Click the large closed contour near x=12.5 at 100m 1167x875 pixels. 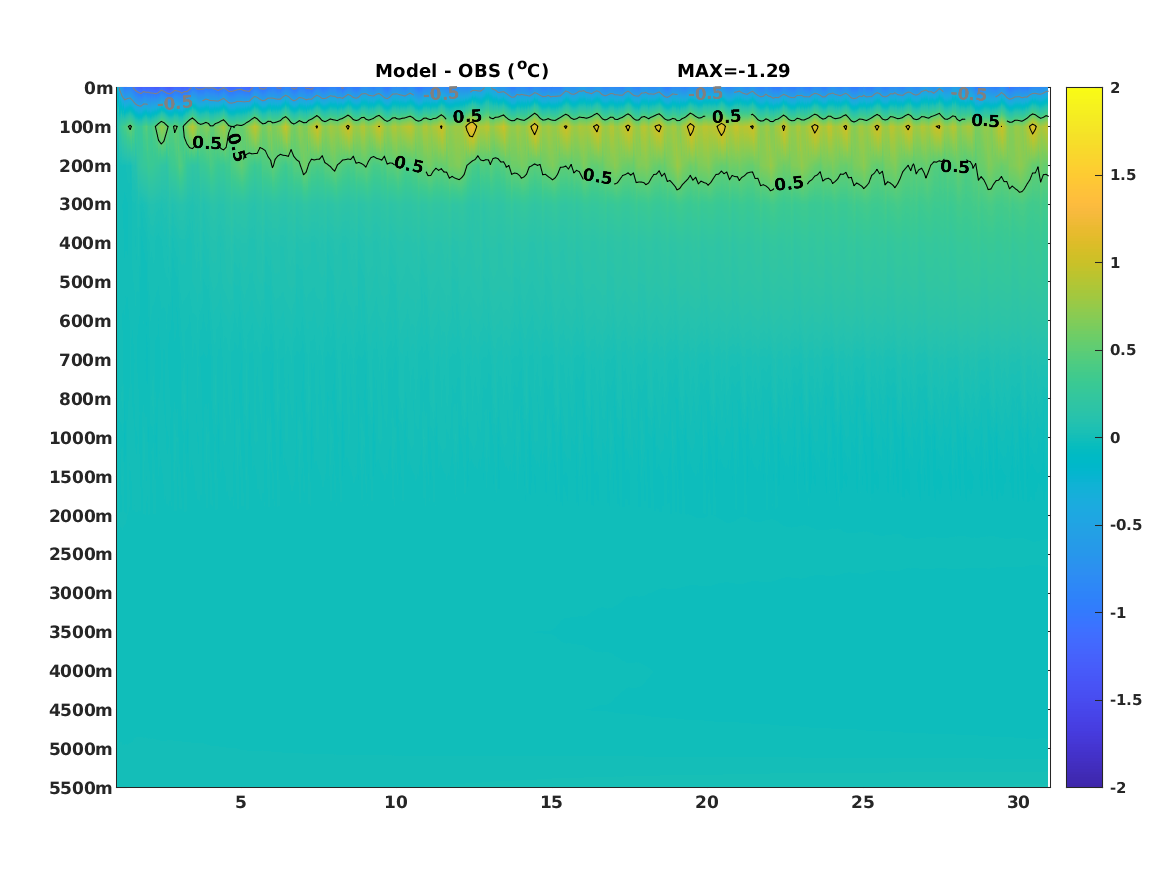point(471,129)
